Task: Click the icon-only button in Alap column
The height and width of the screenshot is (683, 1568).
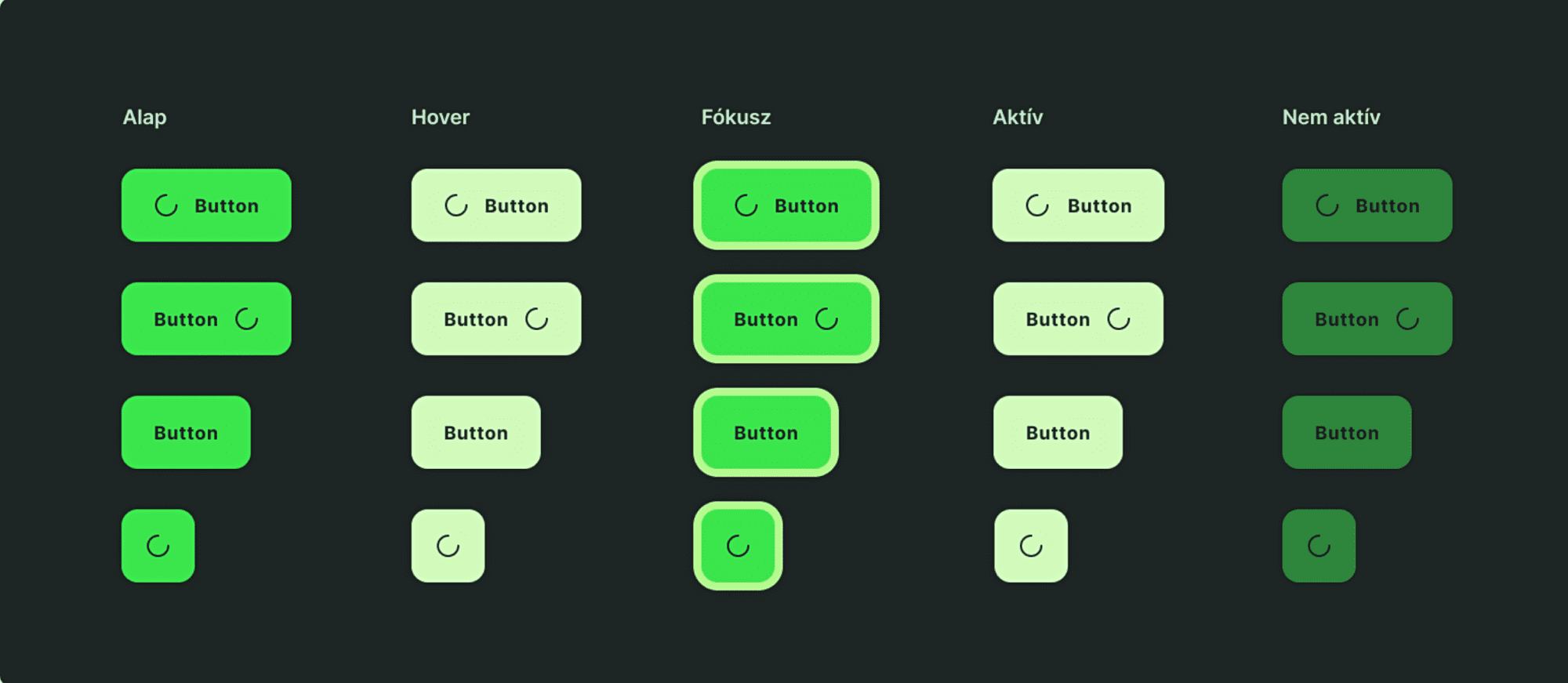Action: click(158, 546)
